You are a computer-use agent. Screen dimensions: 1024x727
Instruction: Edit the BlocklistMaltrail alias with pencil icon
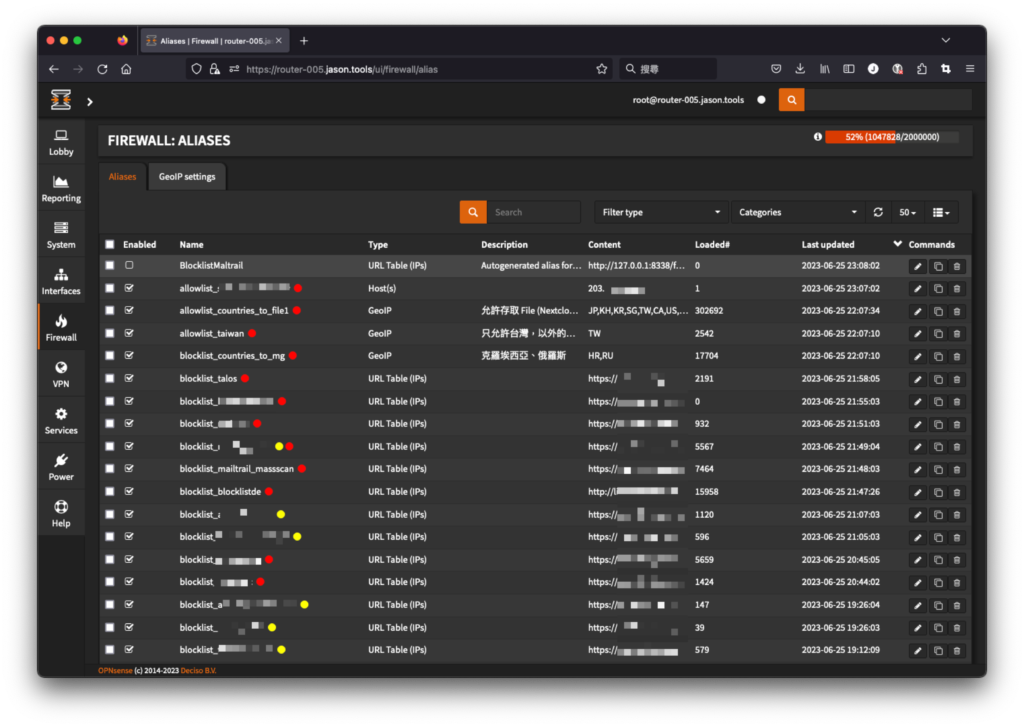coord(918,266)
